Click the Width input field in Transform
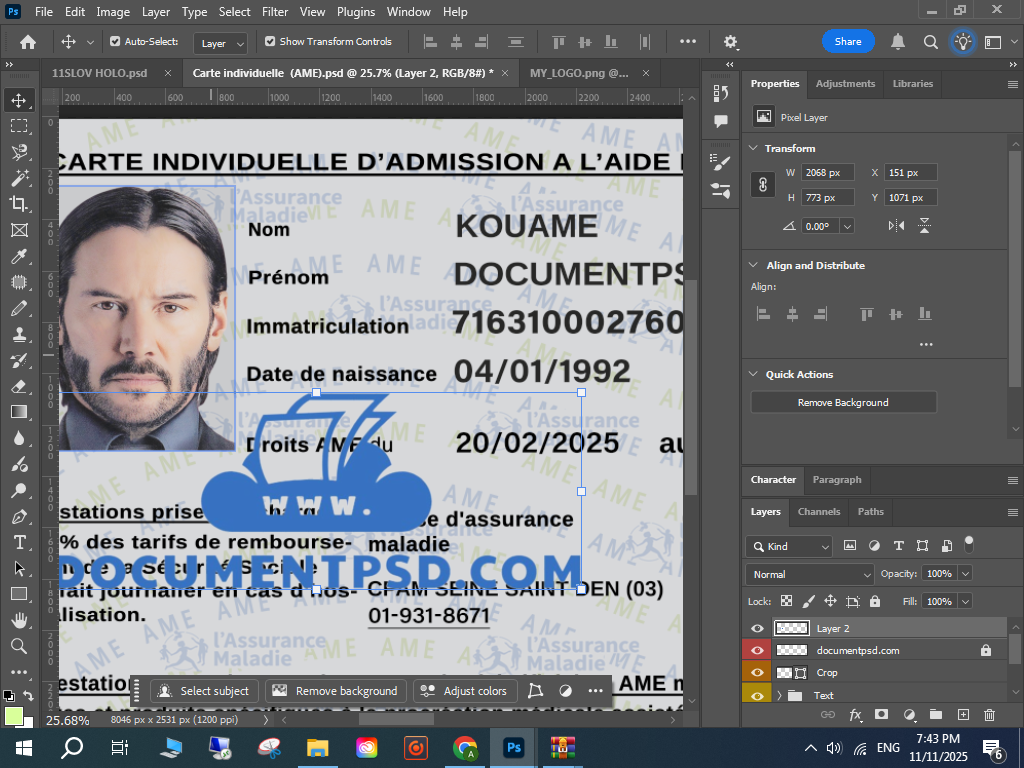Viewport: 1024px width, 768px height. tap(826, 173)
